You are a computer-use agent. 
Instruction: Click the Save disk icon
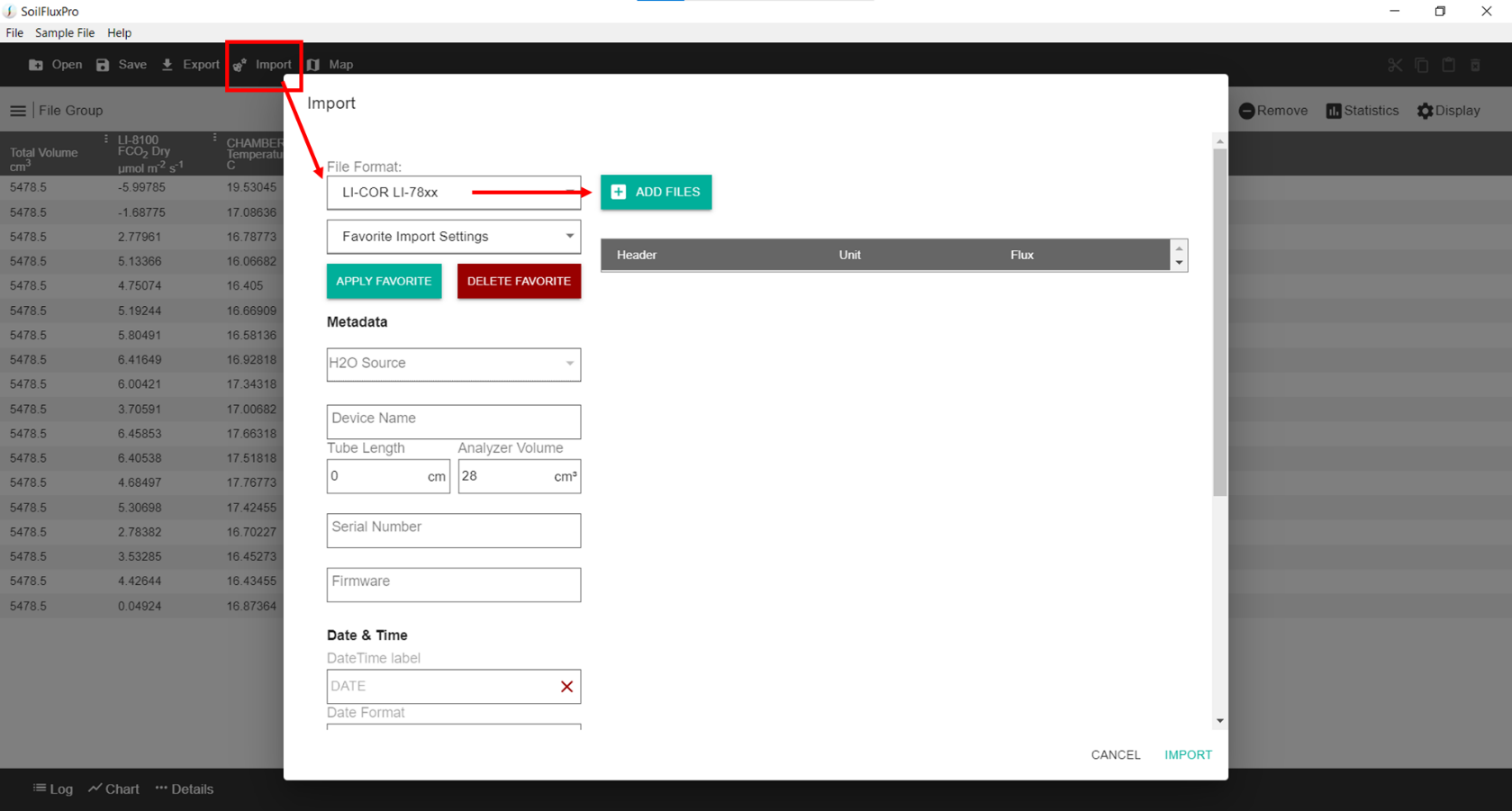coord(103,65)
